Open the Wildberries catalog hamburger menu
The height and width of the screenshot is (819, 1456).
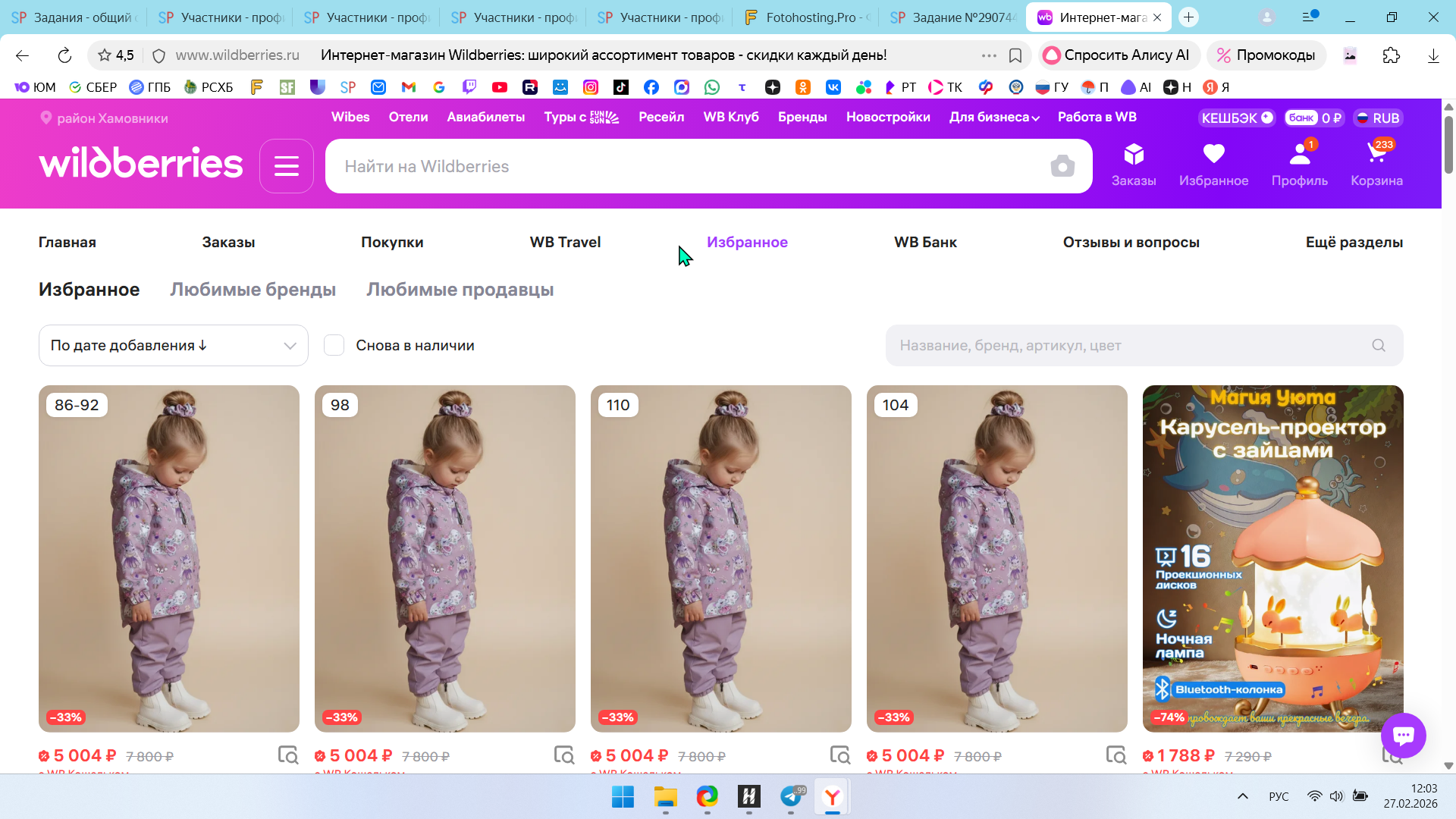pos(286,166)
